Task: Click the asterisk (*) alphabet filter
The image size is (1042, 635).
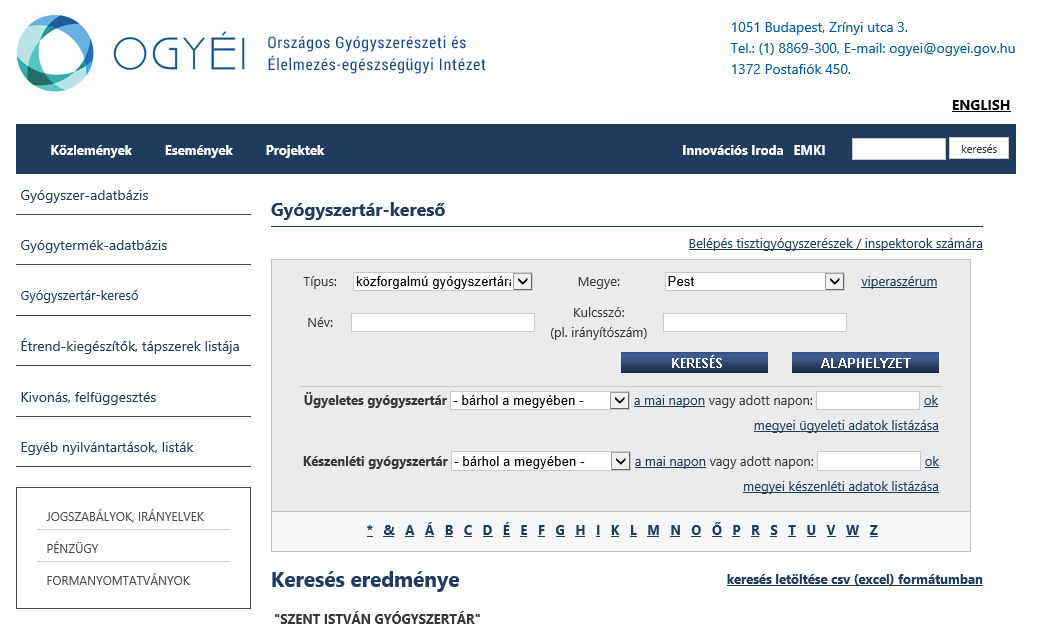Action: tap(370, 530)
